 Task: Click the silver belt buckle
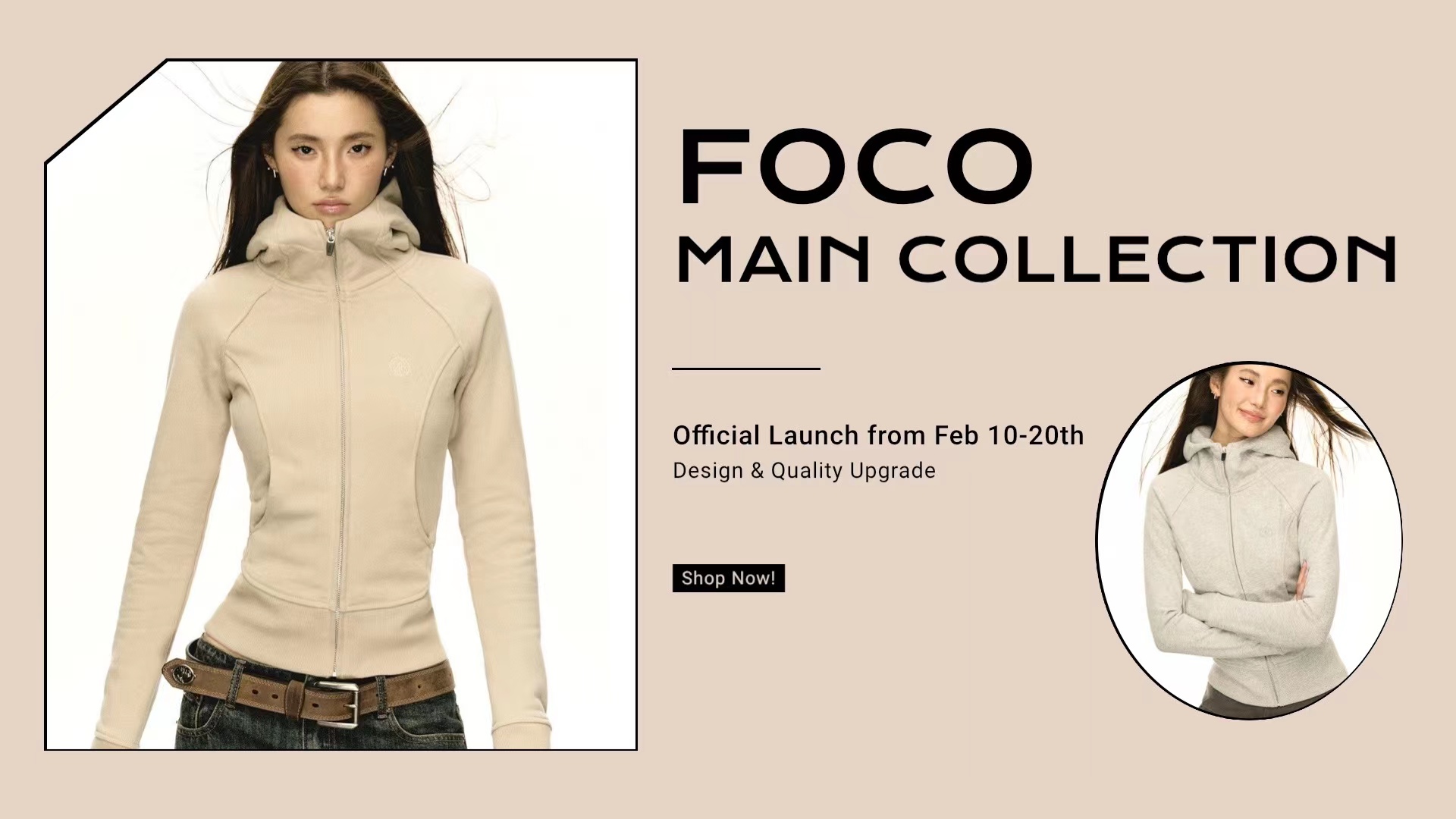coord(334,703)
